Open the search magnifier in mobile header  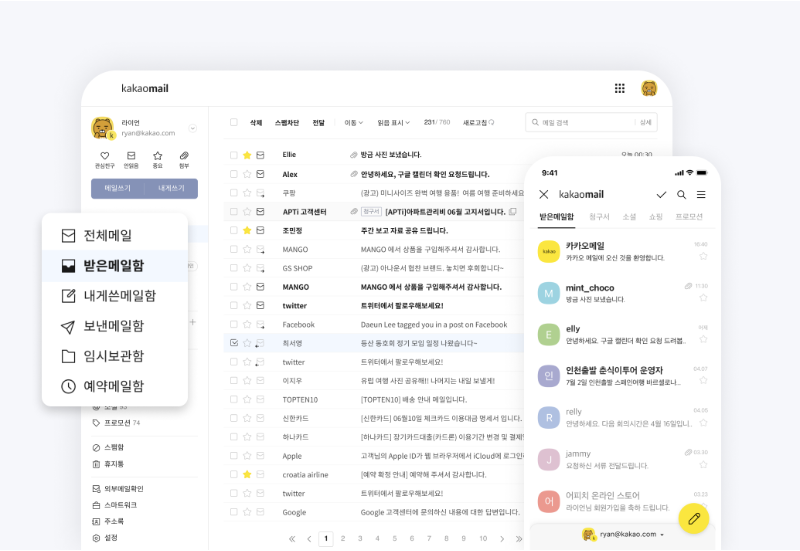pos(681,194)
